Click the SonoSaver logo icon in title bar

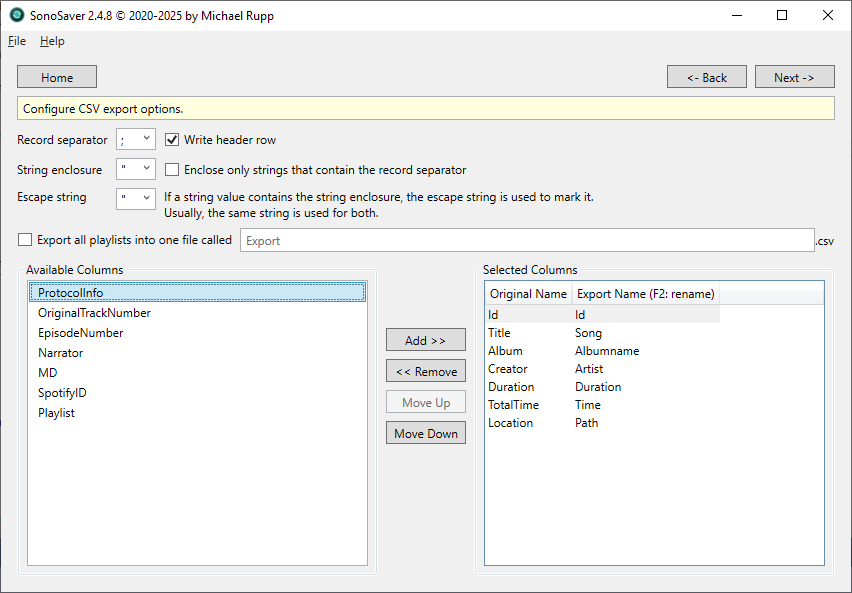pos(14,15)
